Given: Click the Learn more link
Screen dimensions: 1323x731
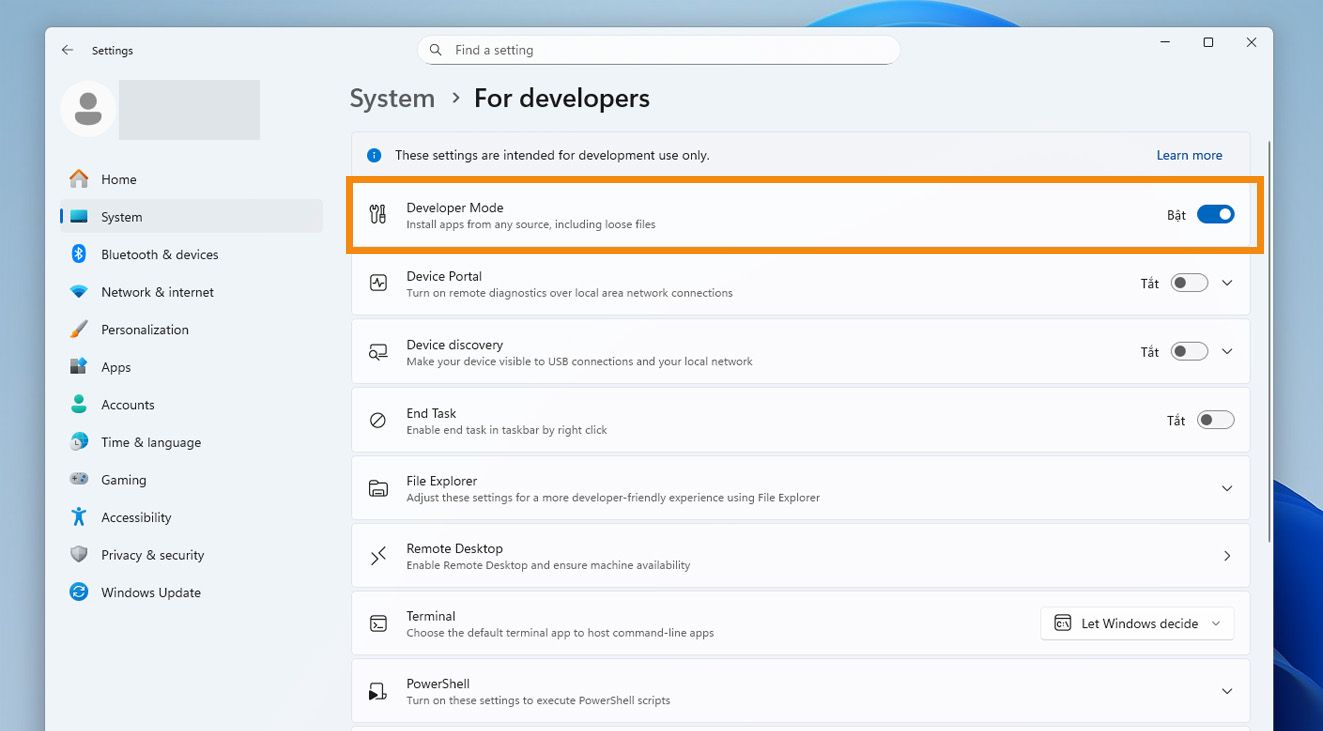Looking at the screenshot, I should [x=1189, y=155].
